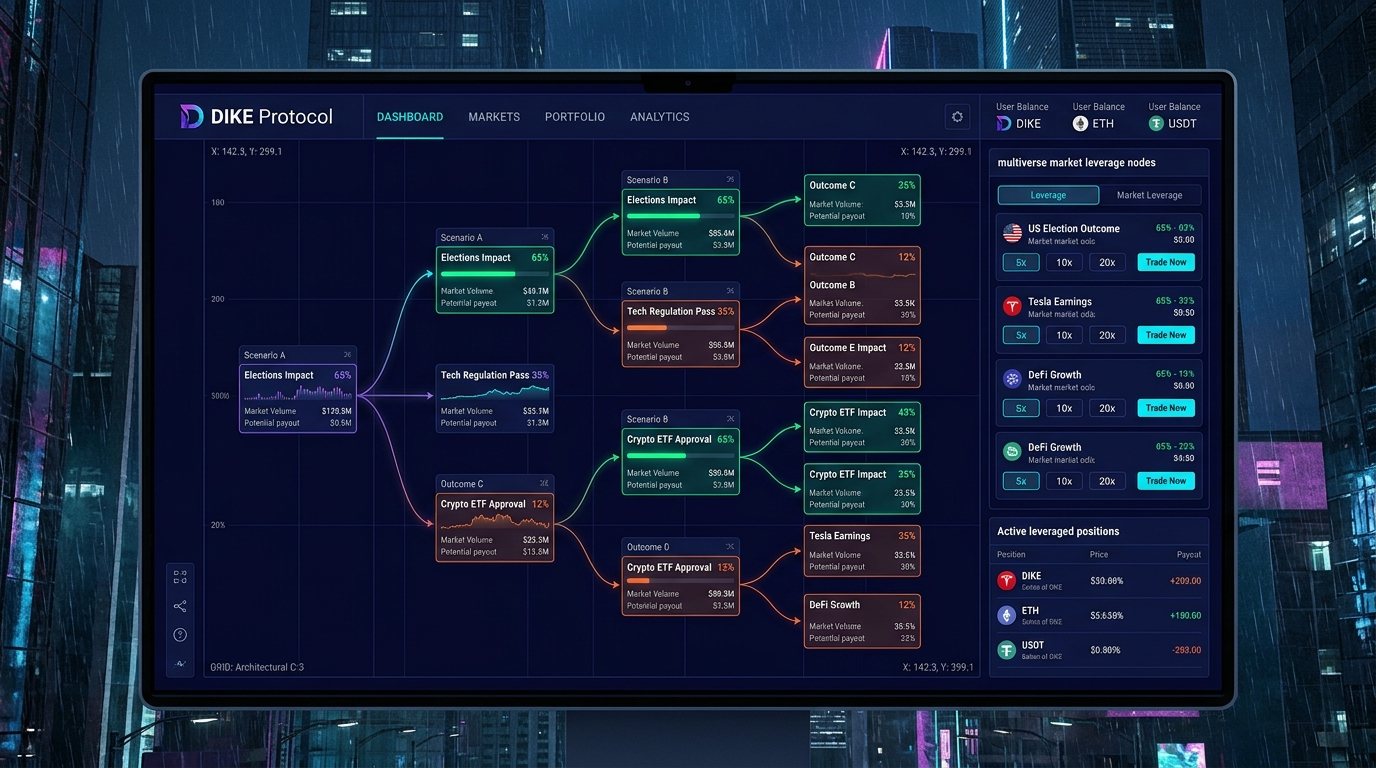The width and height of the screenshot is (1376, 768).
Task: Open help via the question mark icon
Action: coord(180,635)
